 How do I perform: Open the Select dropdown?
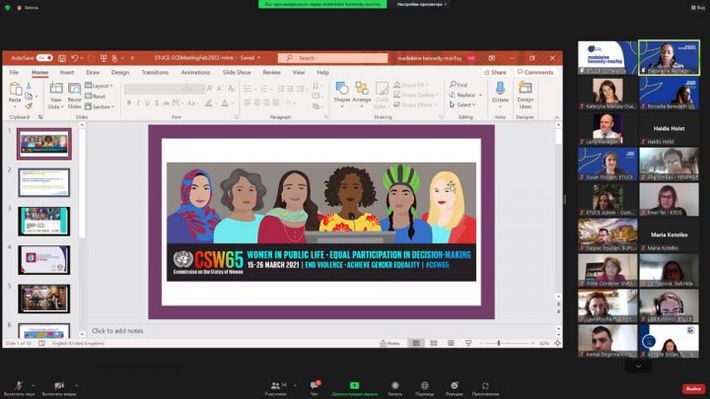(462, 105)
